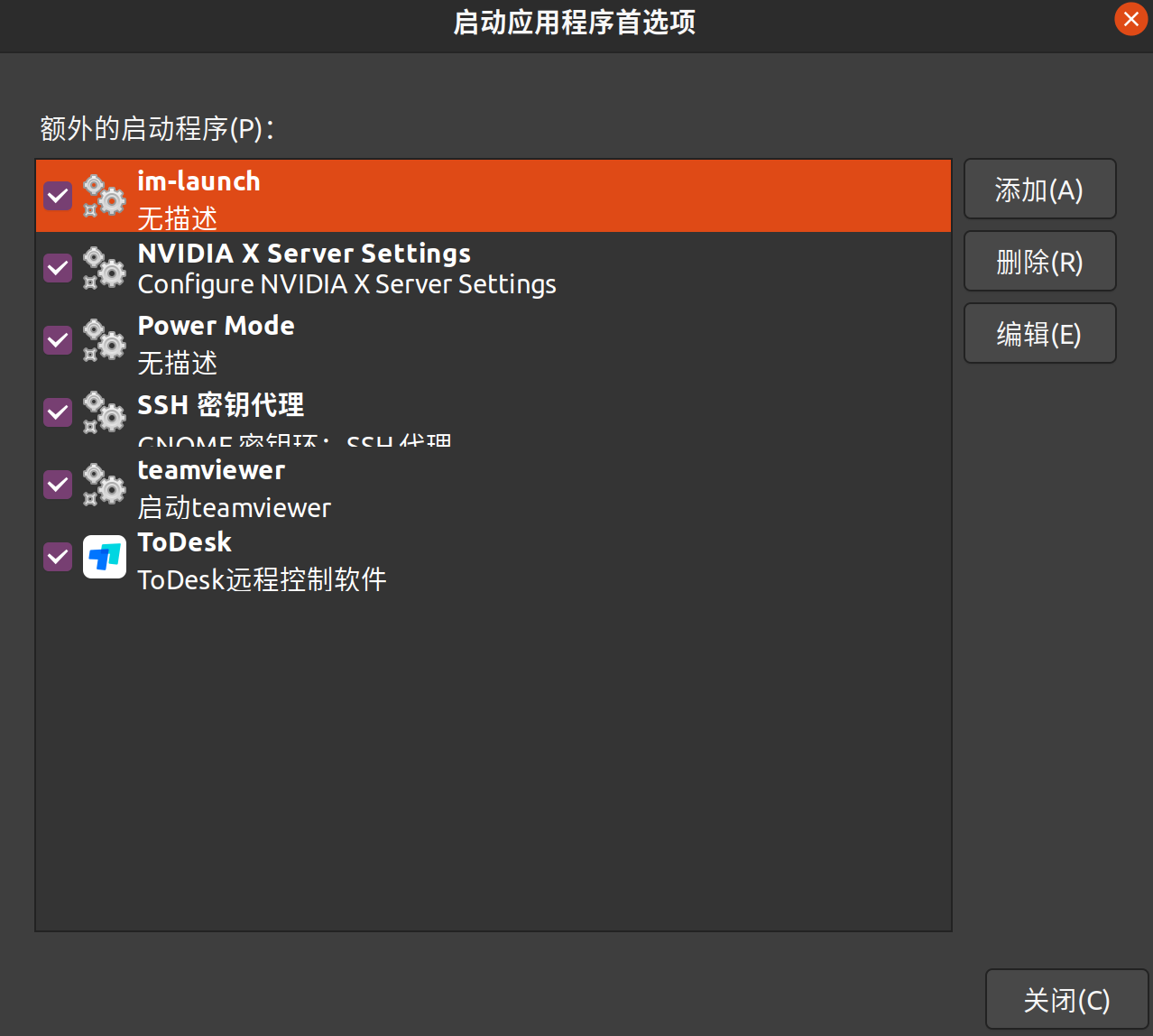Screen dimensions: 1153x1036
Task: Click the 无描述 text under Power Mode
Action: click(x=177, y=364)
